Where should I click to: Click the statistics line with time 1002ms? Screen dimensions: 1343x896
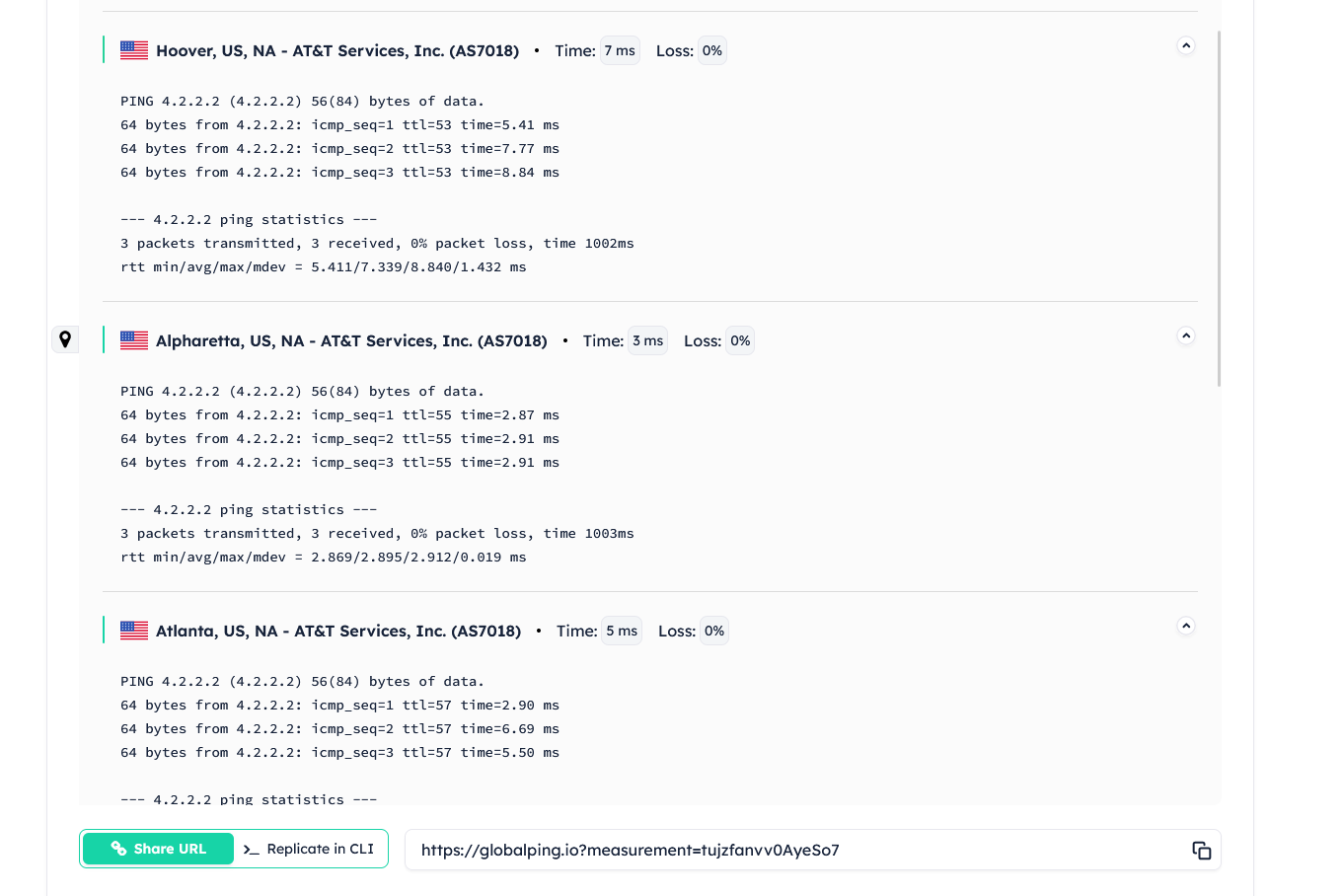click(x=377, y=244)
